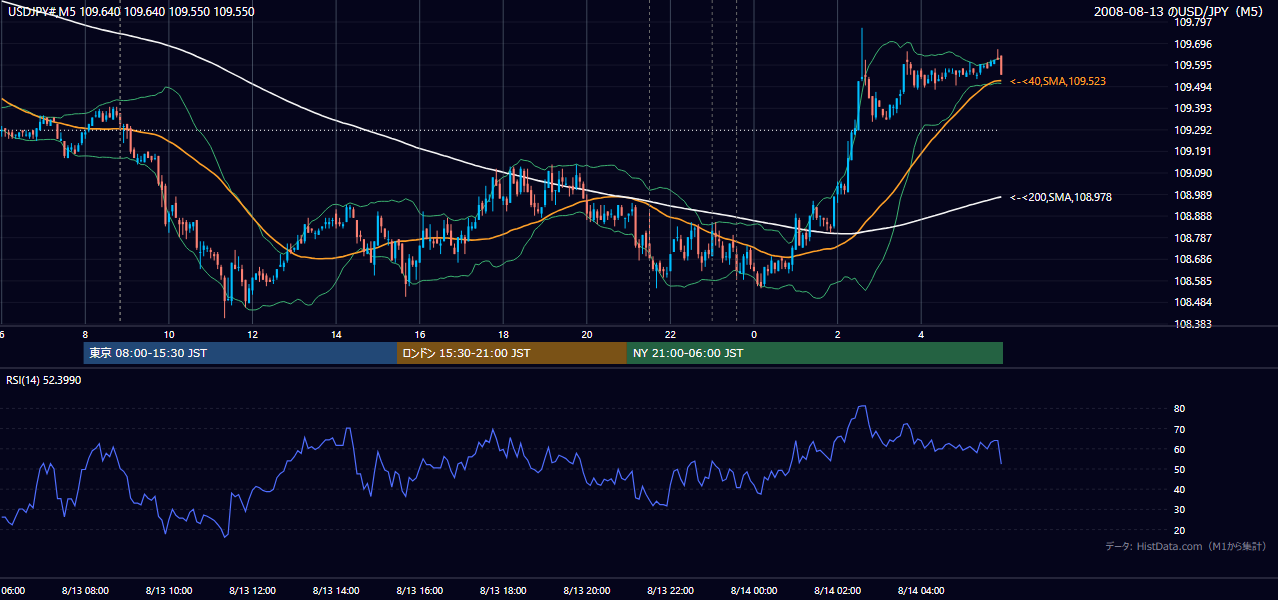
Task: Click the 200 SMA label reading 108.978
Action: 1061,197
